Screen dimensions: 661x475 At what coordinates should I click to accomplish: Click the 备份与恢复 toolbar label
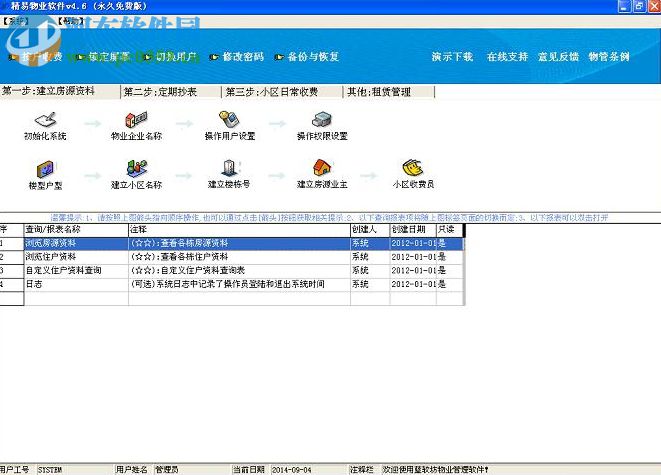coord(313,57)
